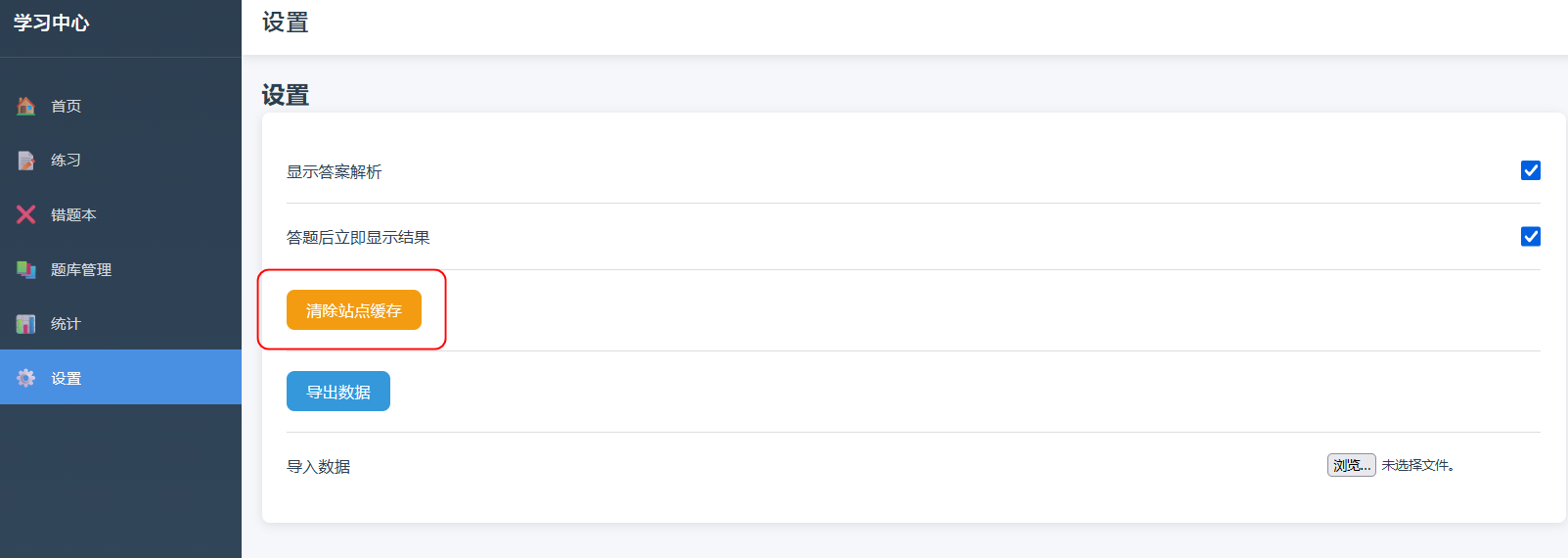Click the blue 导出数据 button
This screenshot has height=558, width=1568.
pyautogui.click(x=338, y=392)
